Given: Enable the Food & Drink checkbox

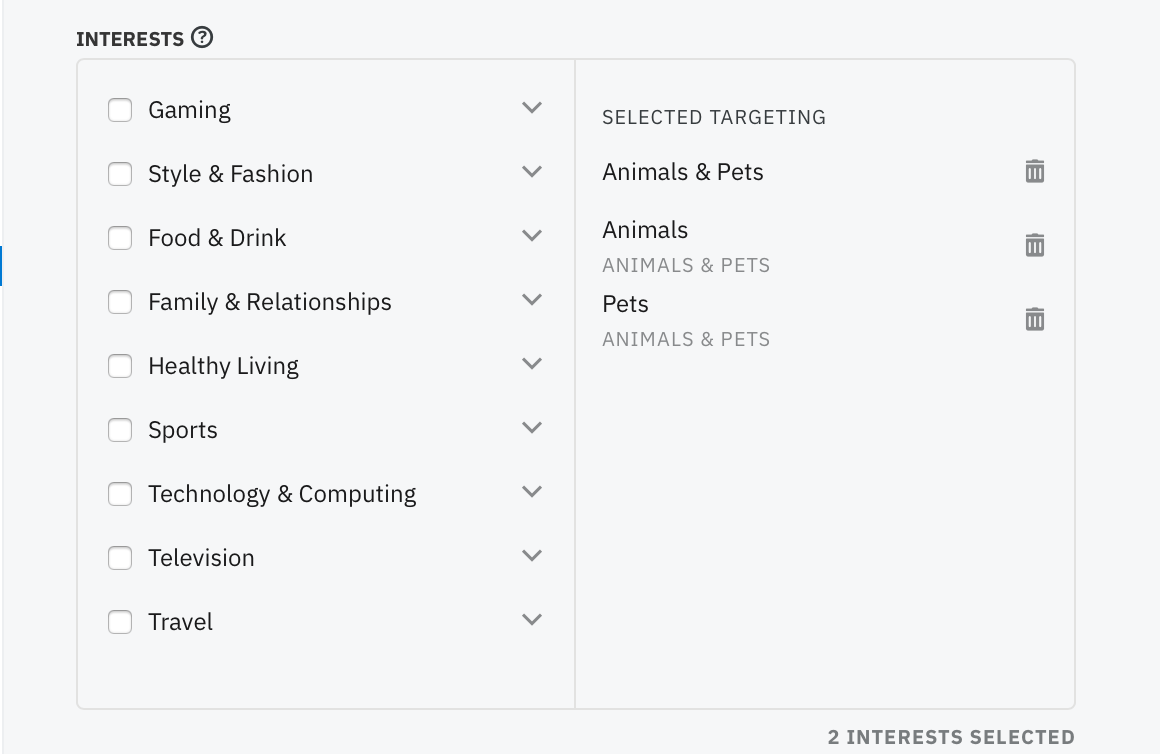Looking at the screenshot, I should point(120,238).
